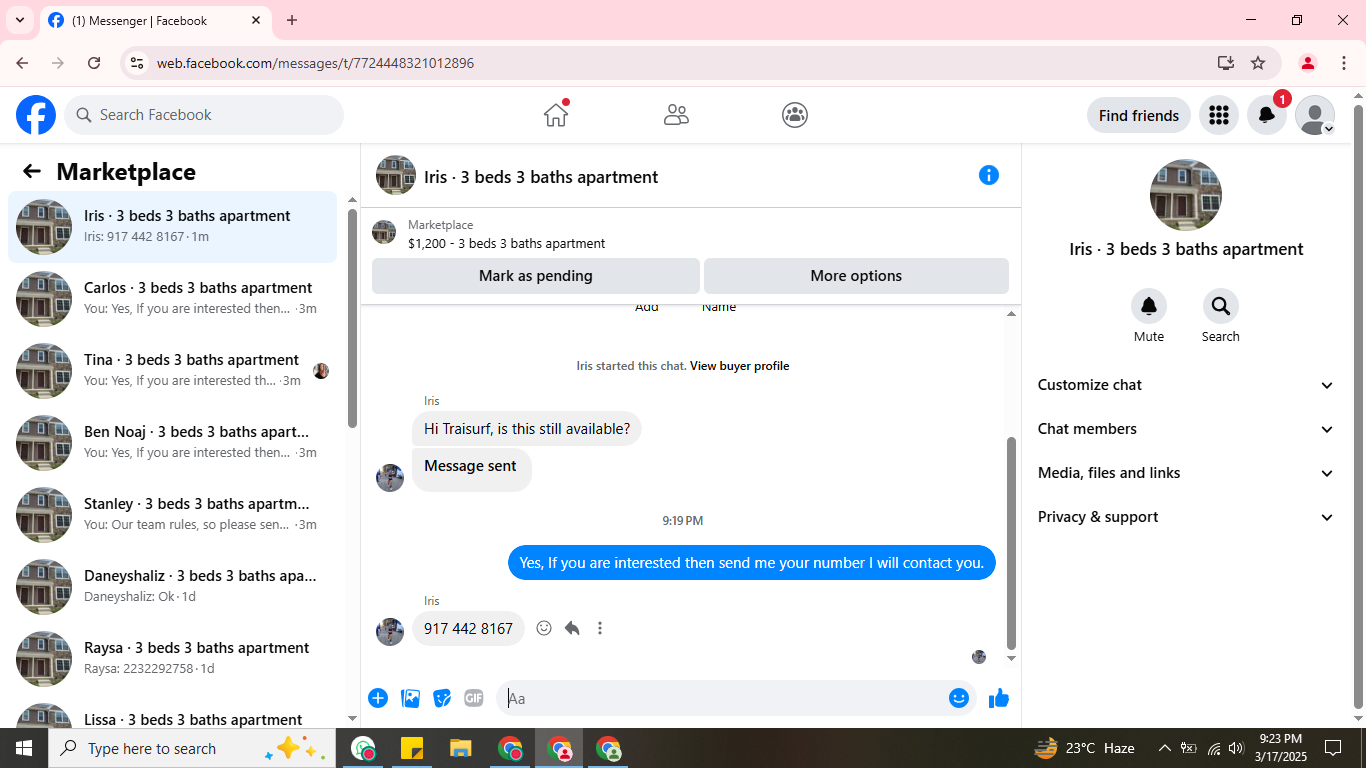Screen dimensions: 1366x768
Task: Open Sticky Notes from the taskbar
Action: pos(411,748)
